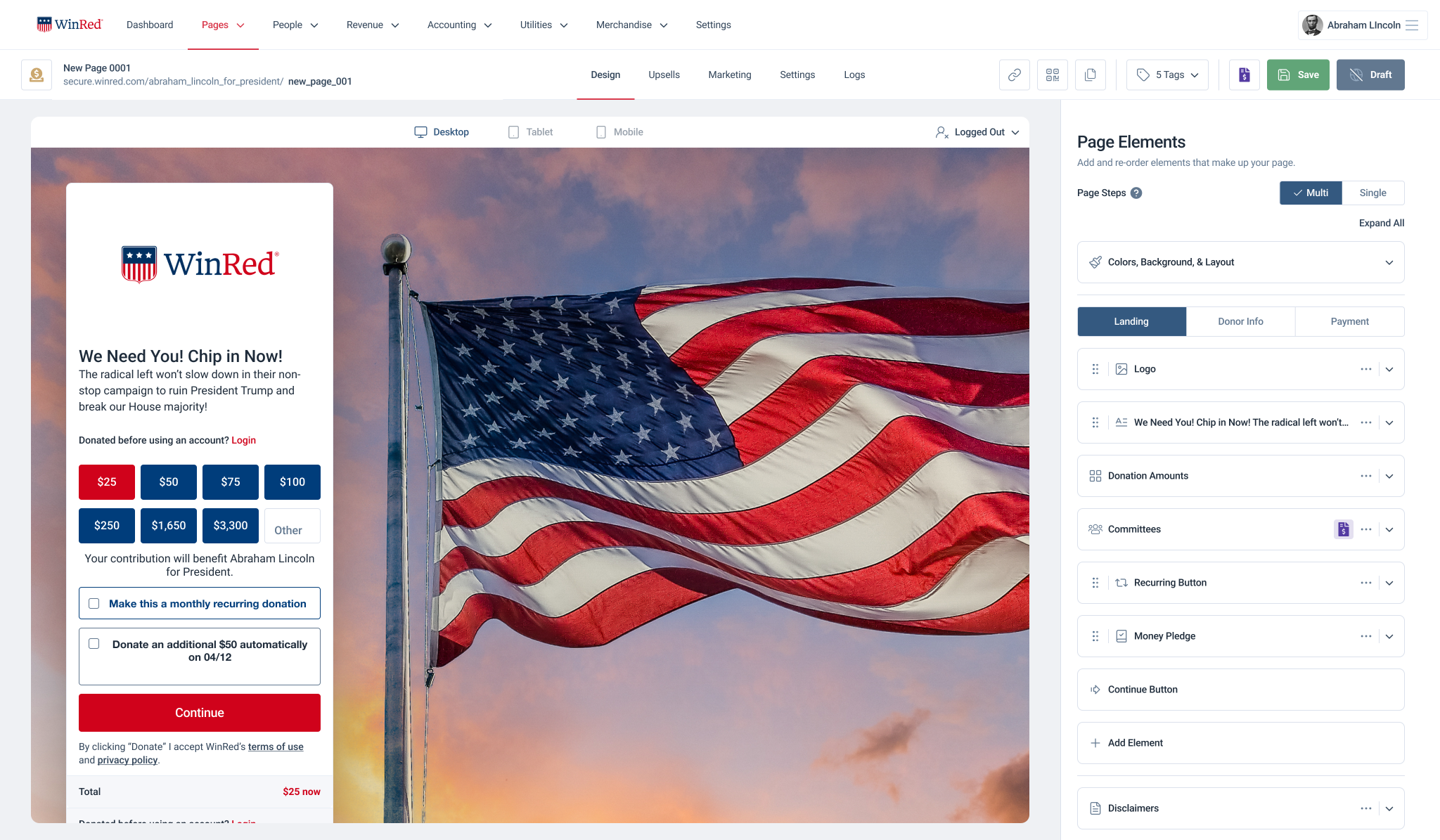
Task: Click the green Save button
Action: tap(1298, 75)
